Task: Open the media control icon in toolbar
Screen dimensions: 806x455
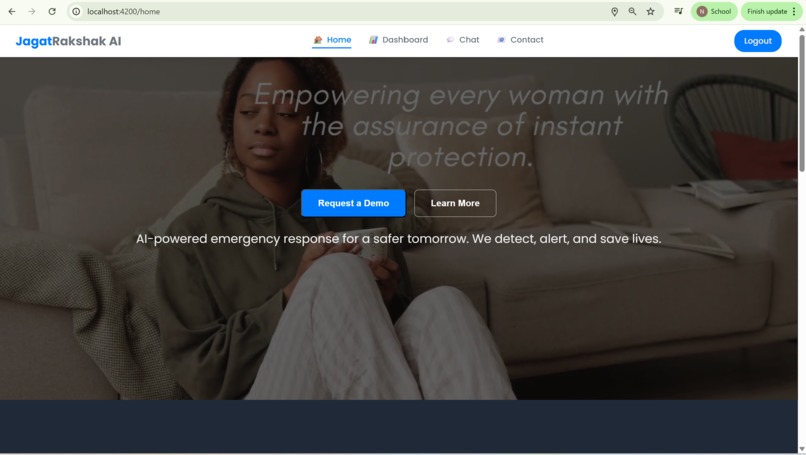Action: click(679, 11)
